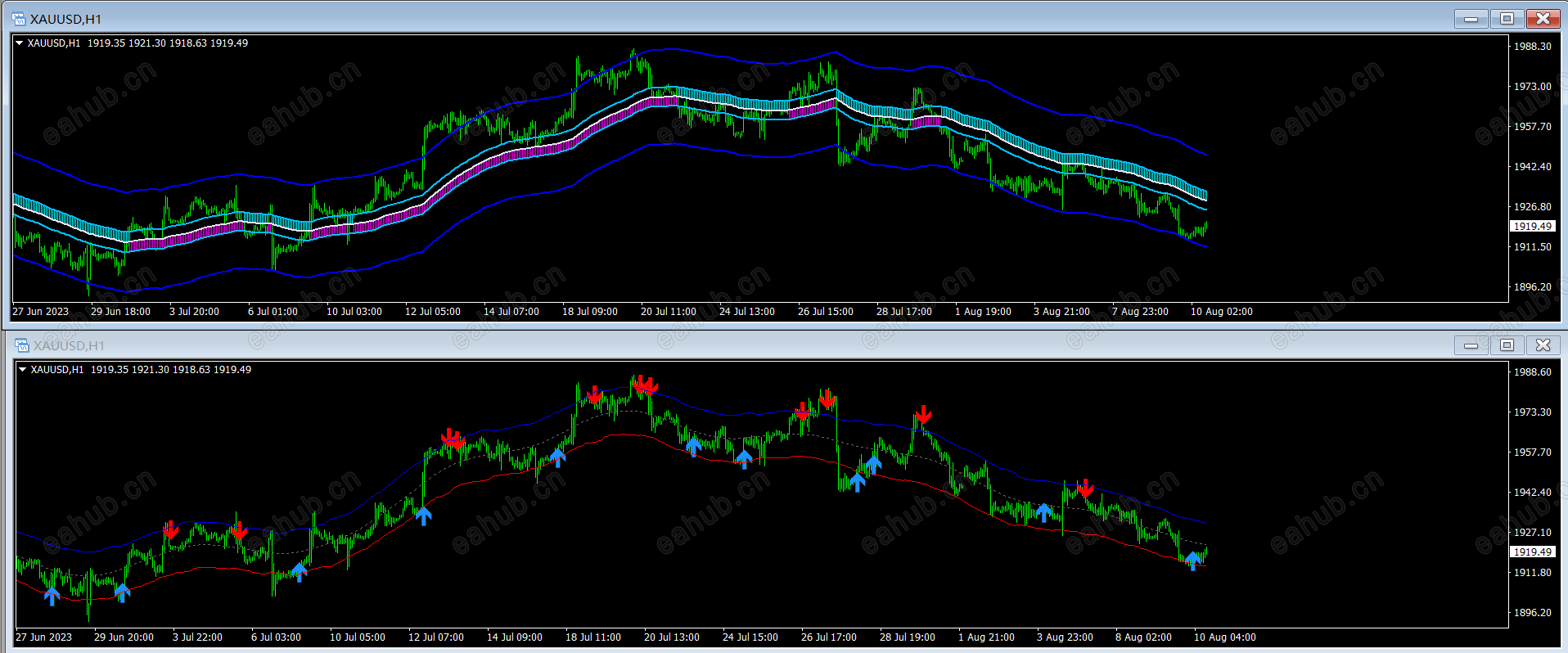Screen dimensions: 1568x653
Task: Minimize the bottom XAUUSD,H1 chart window
Action: tap(1471, 345)
